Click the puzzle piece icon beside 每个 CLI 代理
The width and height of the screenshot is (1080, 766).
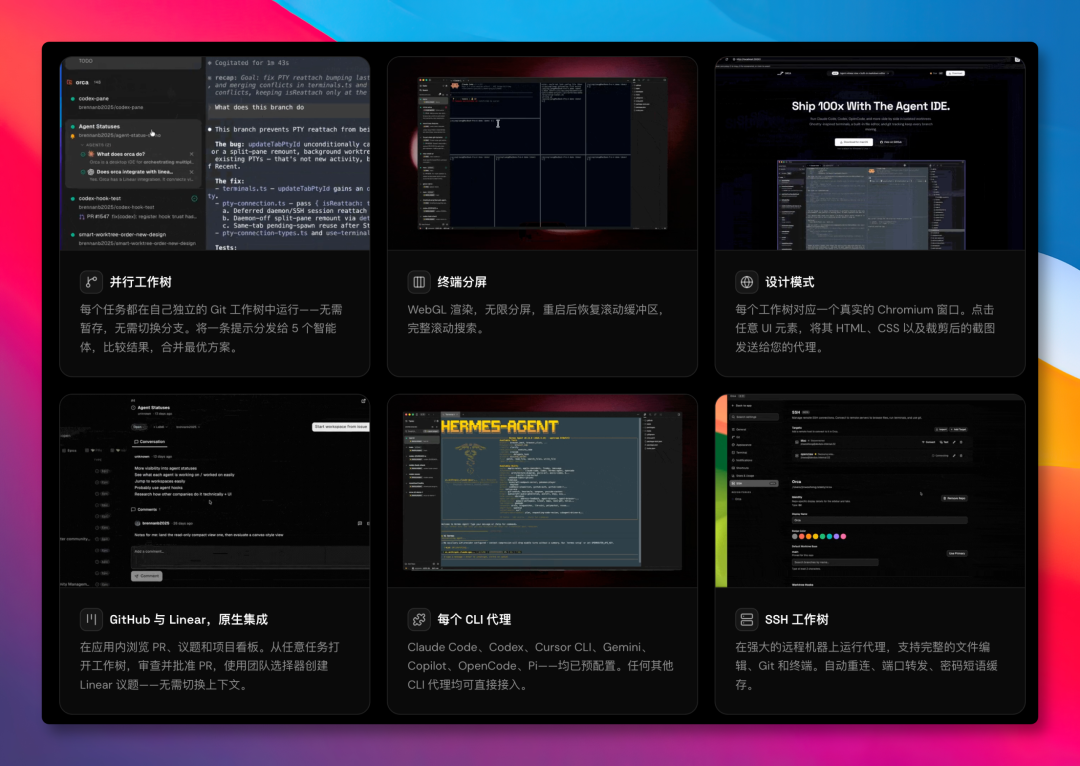click(419, 619)
